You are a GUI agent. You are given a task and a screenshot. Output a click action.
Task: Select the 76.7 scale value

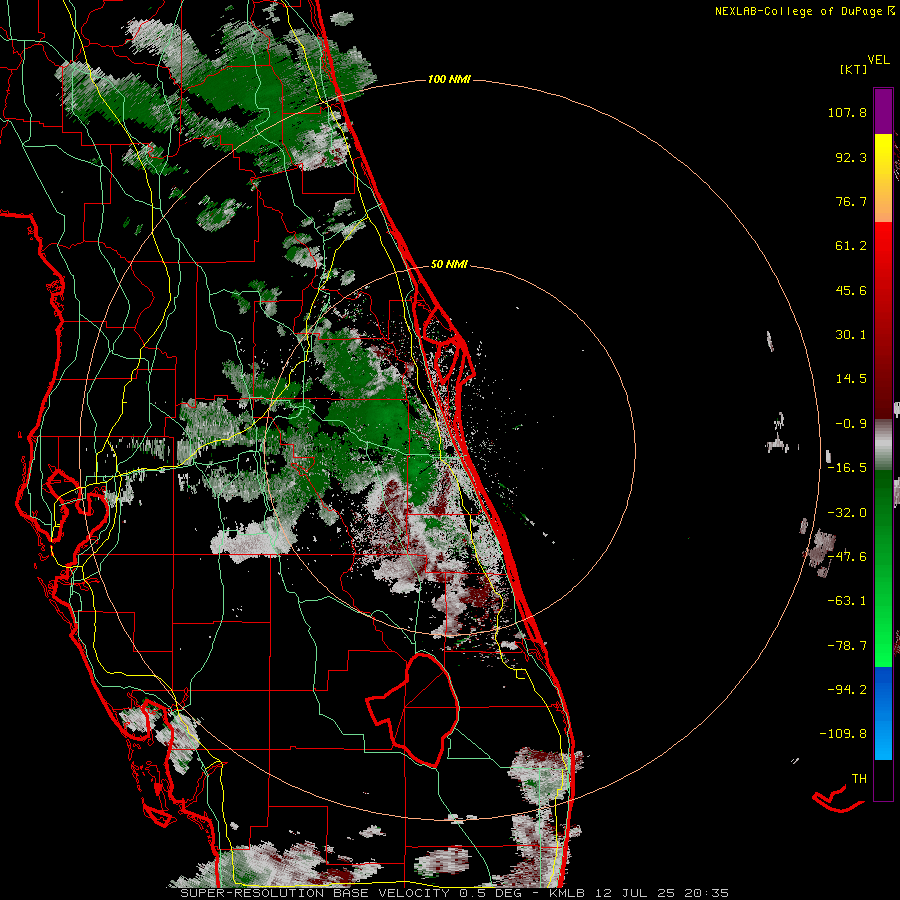pyautogui.click(x=851, y=201)
